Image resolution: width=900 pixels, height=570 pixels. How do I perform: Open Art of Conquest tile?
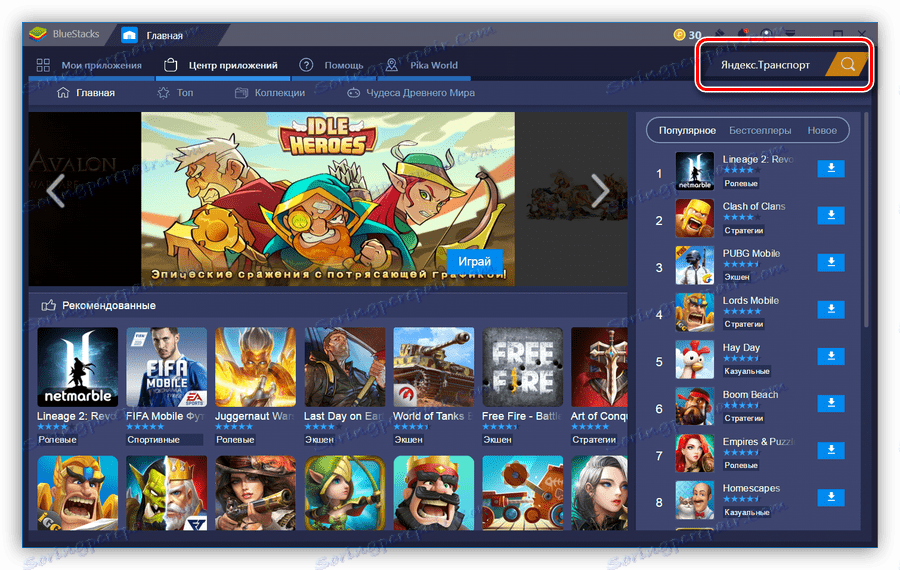click(x=599, y=367)
